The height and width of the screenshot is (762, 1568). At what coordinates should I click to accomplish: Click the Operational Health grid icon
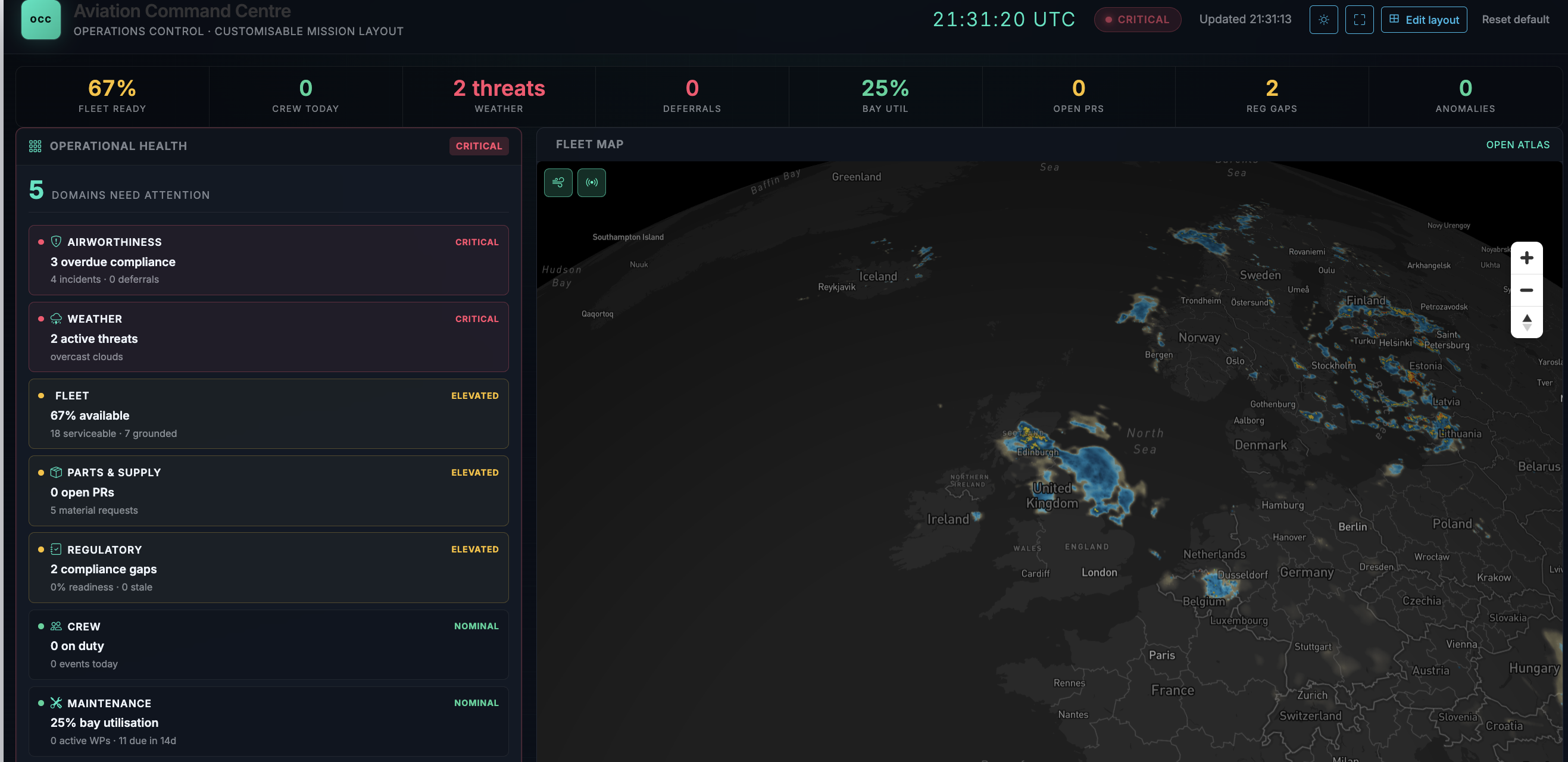coord(35,146)
